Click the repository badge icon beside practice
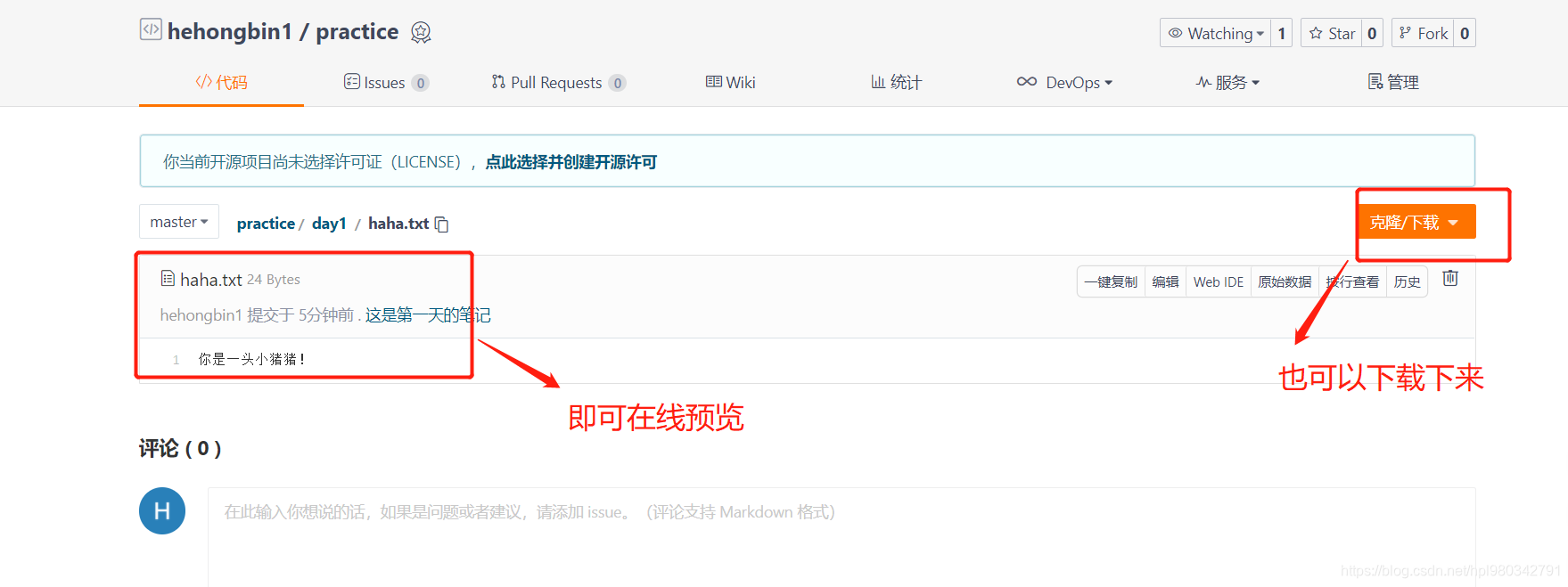Image resolution: width=1568 pixels, height=587 pixels. tap(421, 33)
